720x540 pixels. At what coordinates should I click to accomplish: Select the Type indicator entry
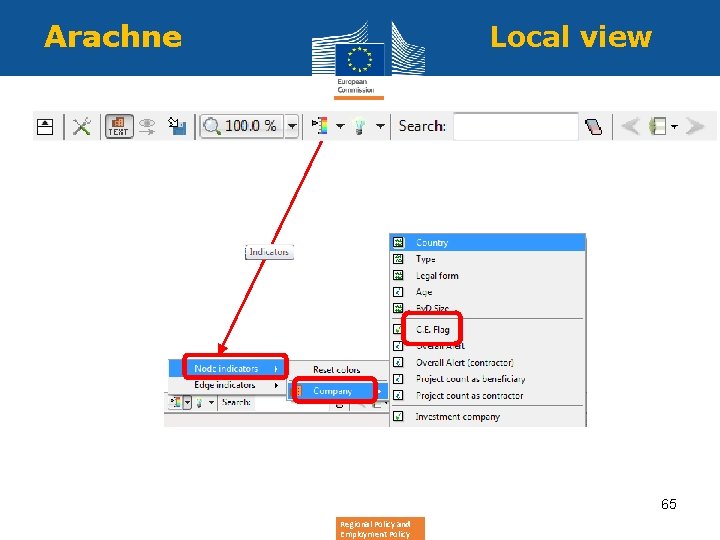[488, 259]
